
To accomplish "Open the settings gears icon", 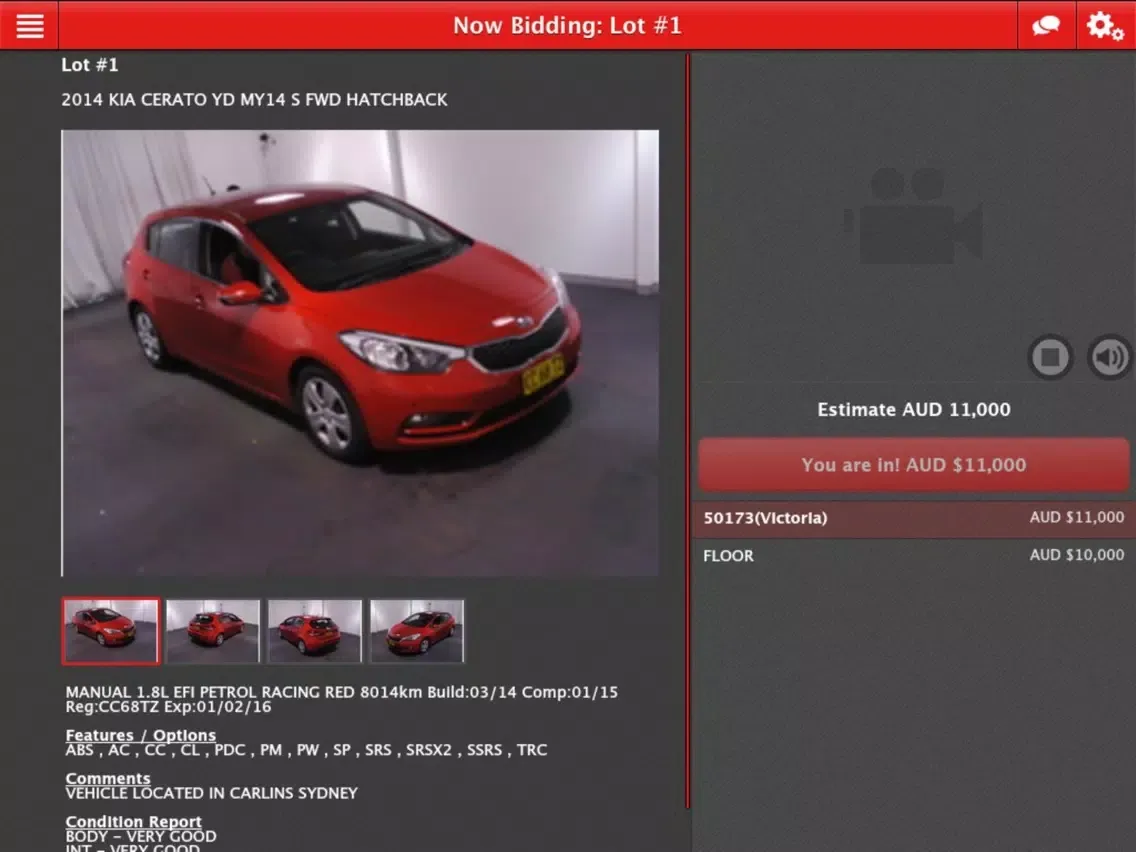I will (x=1106, y=25).
